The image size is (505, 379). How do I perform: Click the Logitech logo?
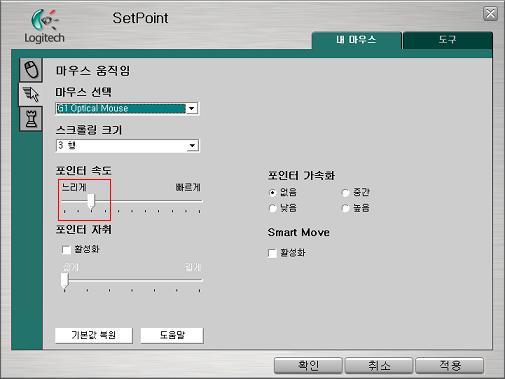(x=44, y=26)
